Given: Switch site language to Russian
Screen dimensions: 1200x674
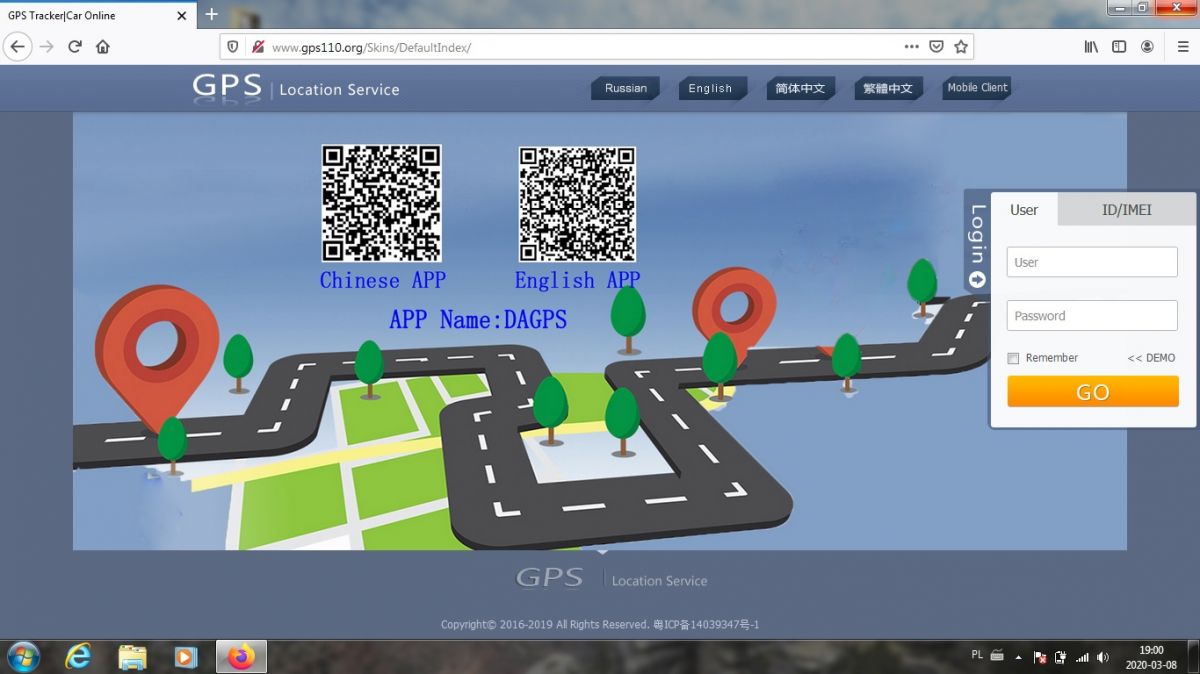Looking at the screenshot, I should [626, 88].
